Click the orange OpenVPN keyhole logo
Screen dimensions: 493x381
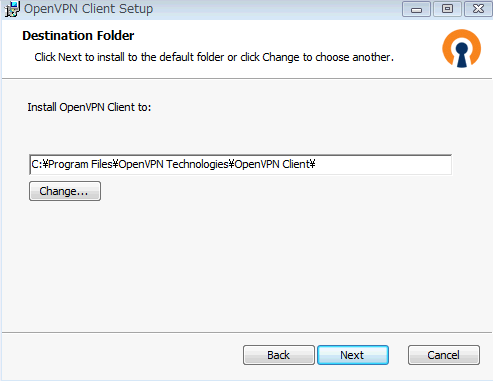tap(462, 48)
